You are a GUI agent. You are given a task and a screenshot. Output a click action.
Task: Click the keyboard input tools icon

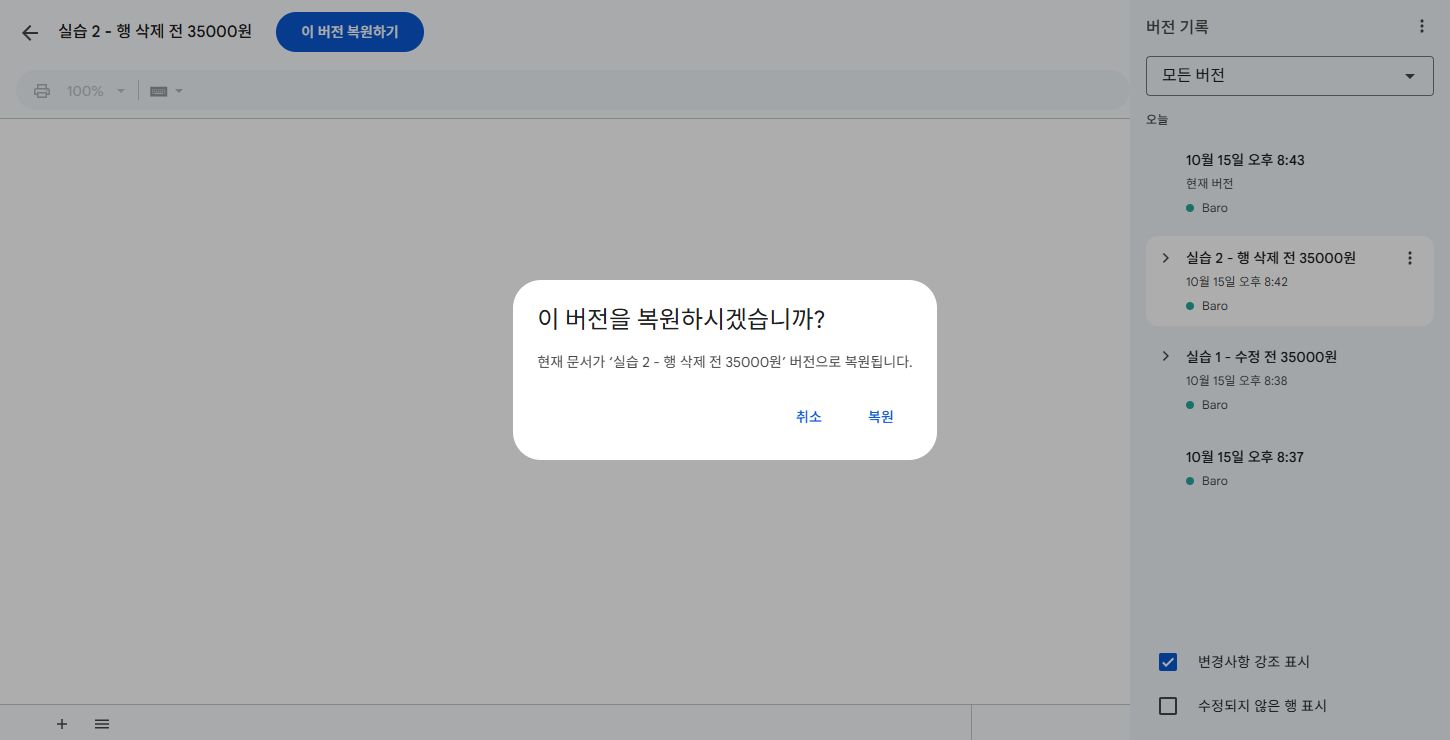(x=158, y=91)
